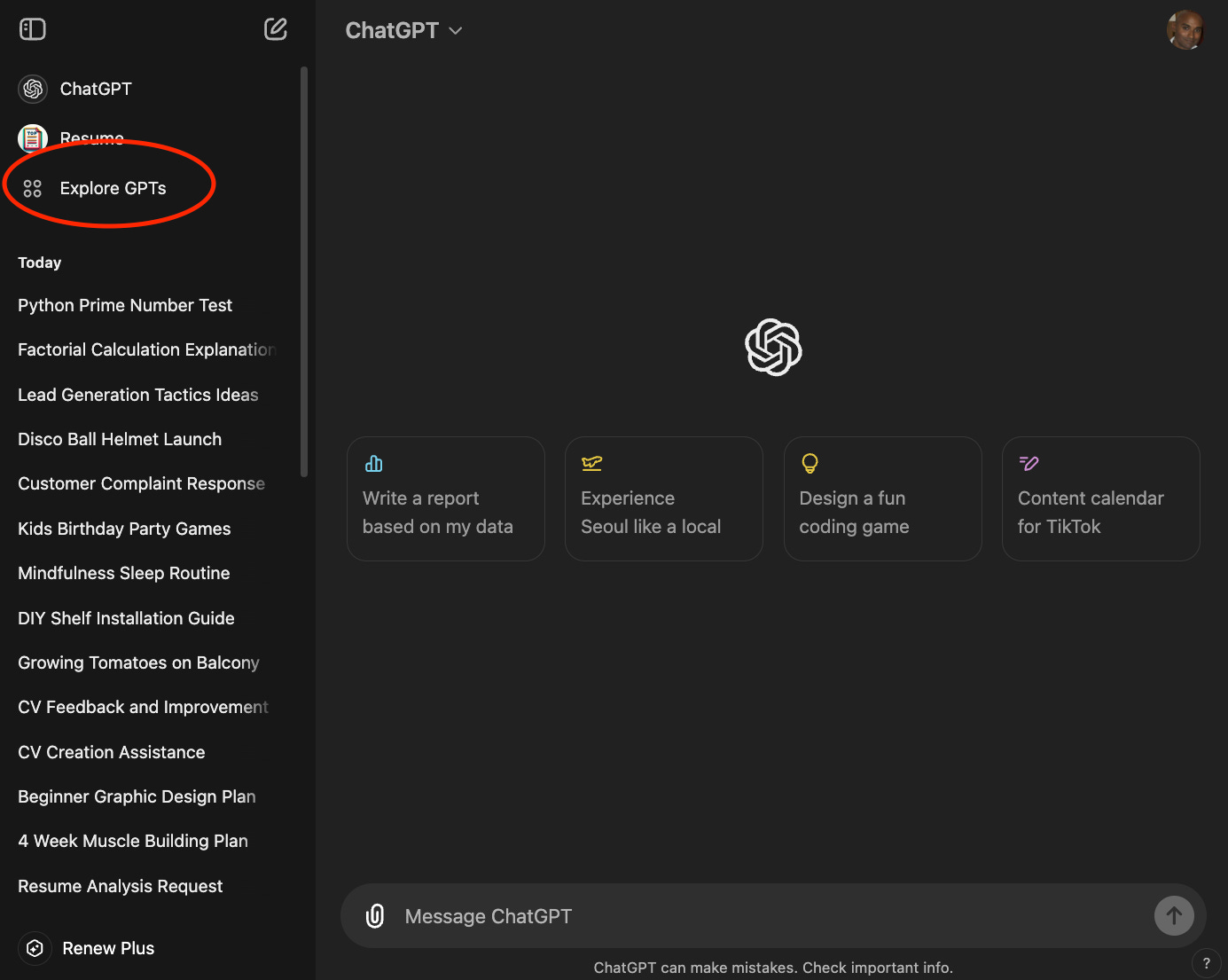Collapse the sidebar with the panel icon
Viewport: 1228px width, 980px height.
click(33, 29)
